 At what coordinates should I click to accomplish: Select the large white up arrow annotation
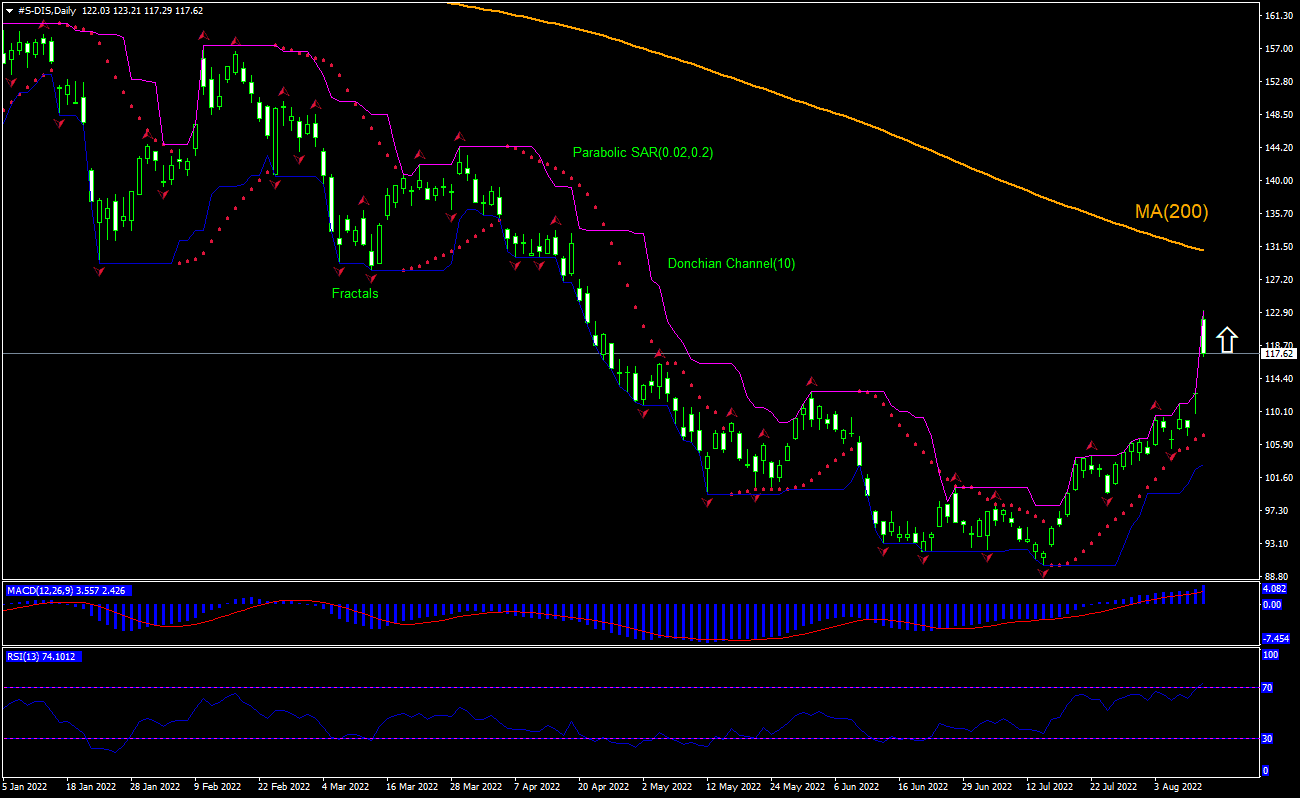point(1228,340)
